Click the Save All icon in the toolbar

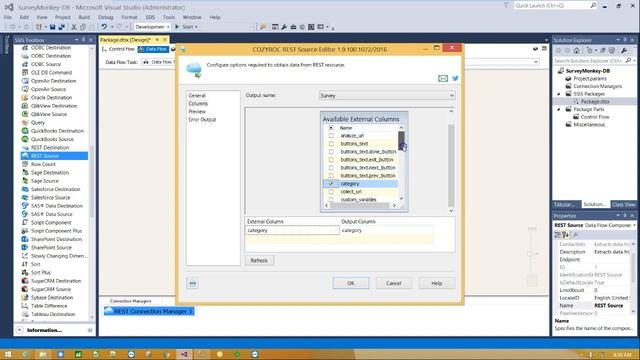point(61,27)
